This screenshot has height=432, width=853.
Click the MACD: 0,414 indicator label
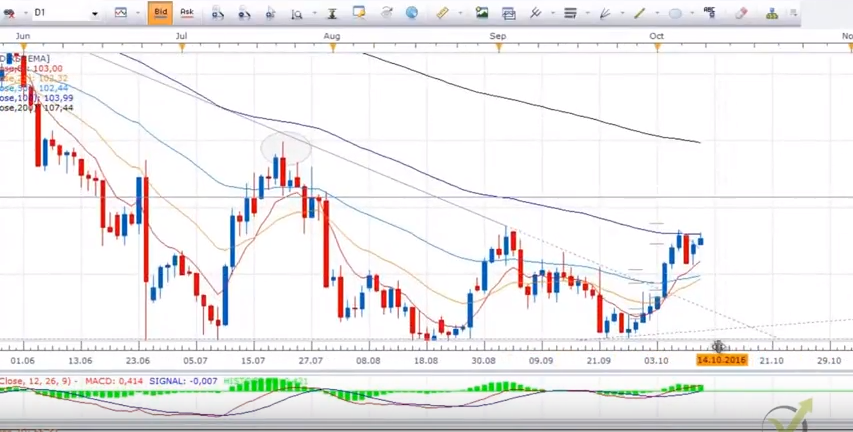[114, 381]
